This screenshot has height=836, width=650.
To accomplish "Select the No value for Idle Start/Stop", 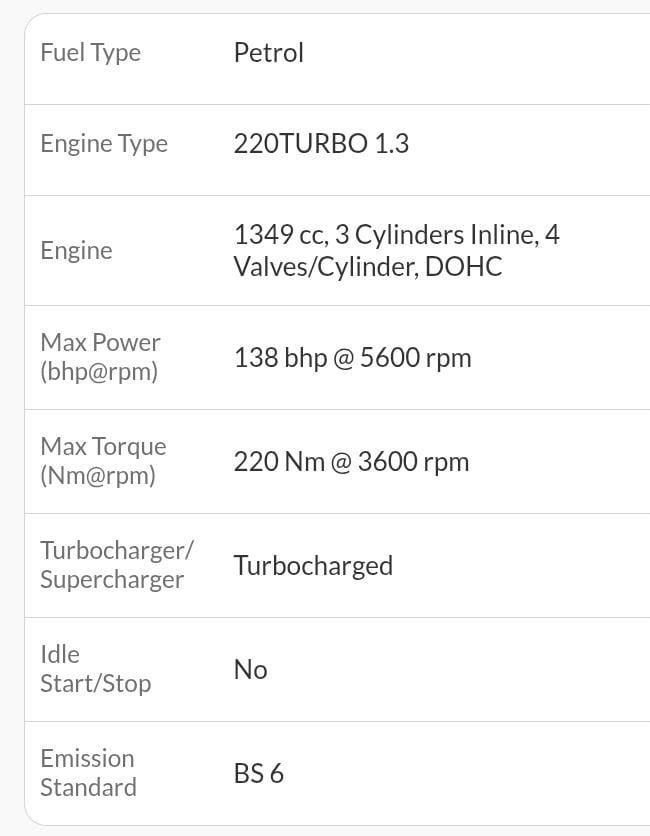I will [250, 670].
